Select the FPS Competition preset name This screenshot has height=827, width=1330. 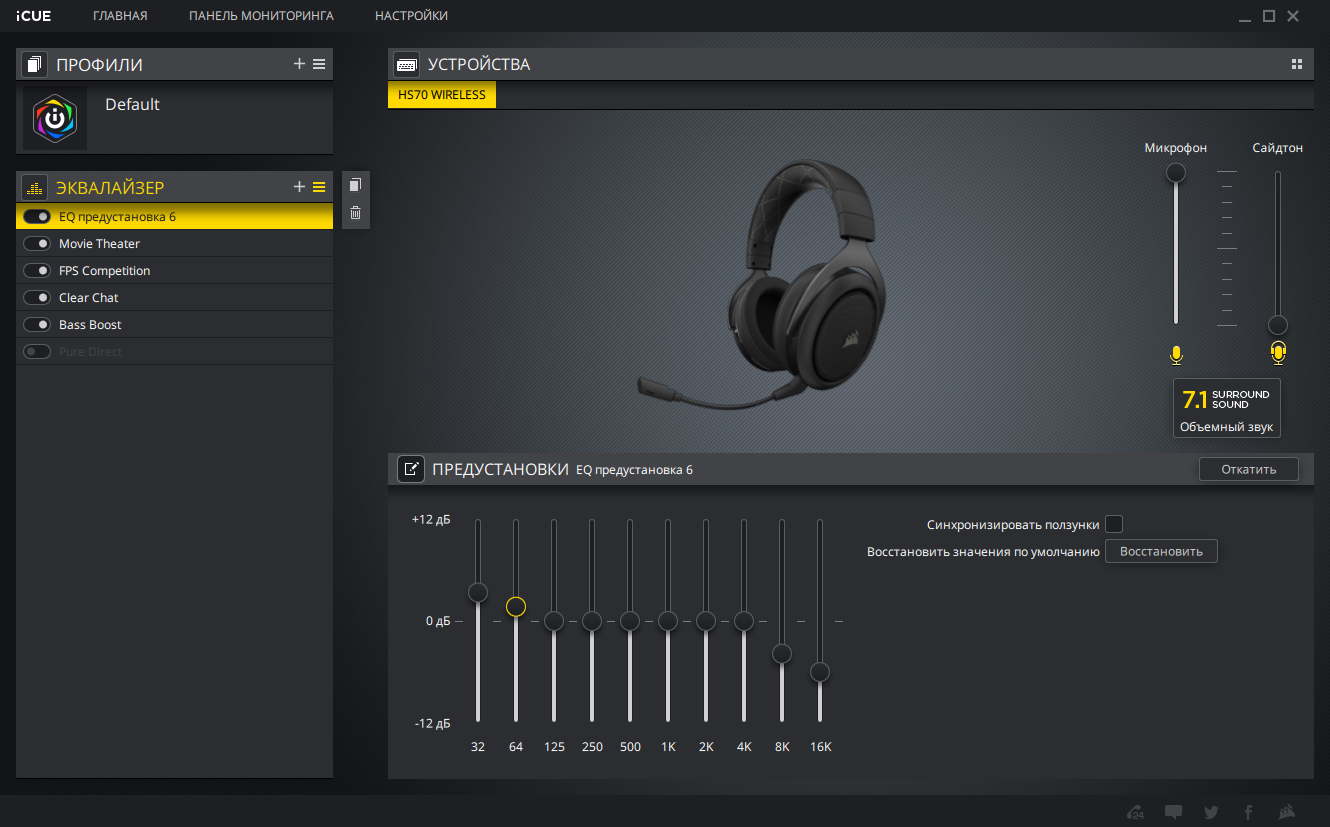tap(104, 270)
